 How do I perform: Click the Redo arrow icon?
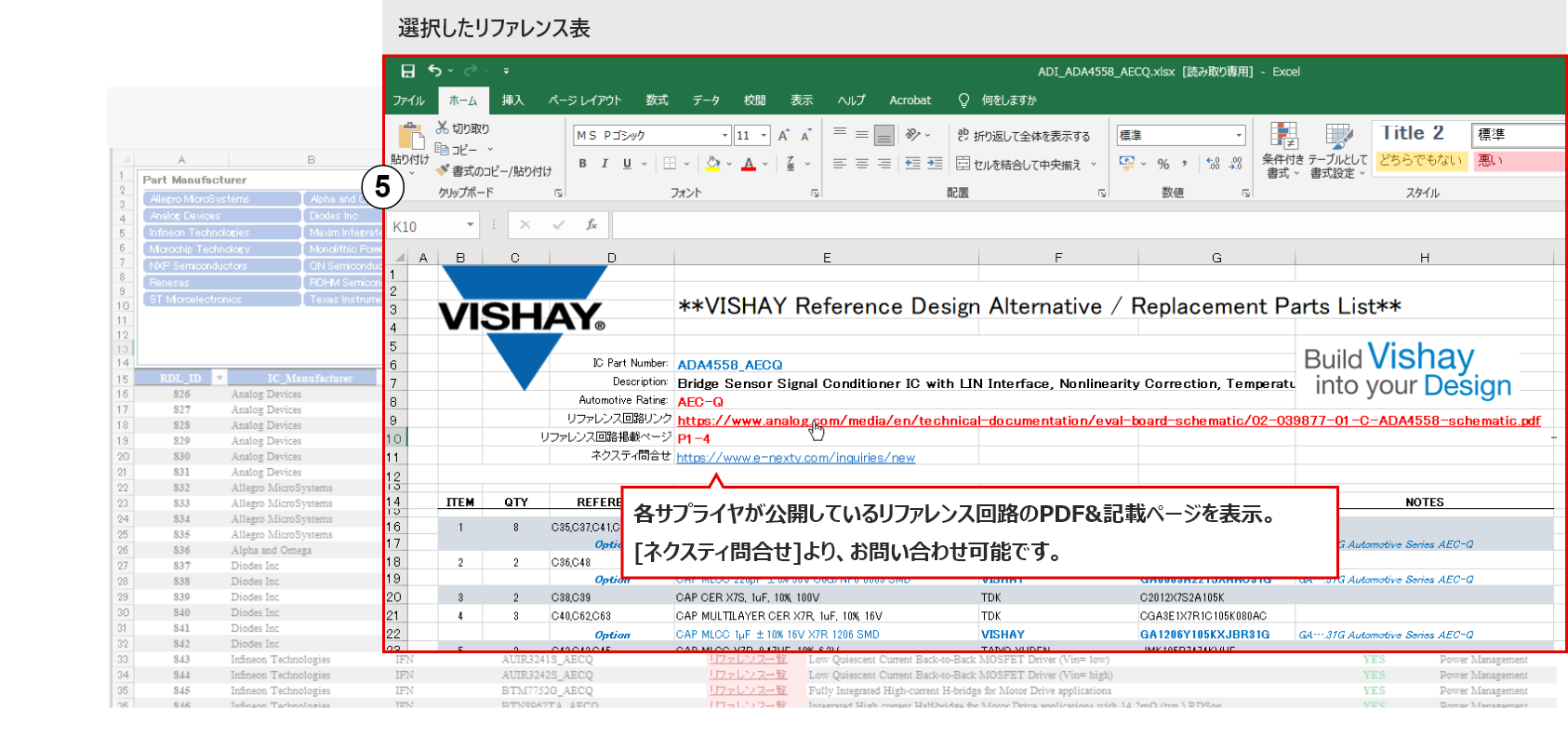(471, 71)
